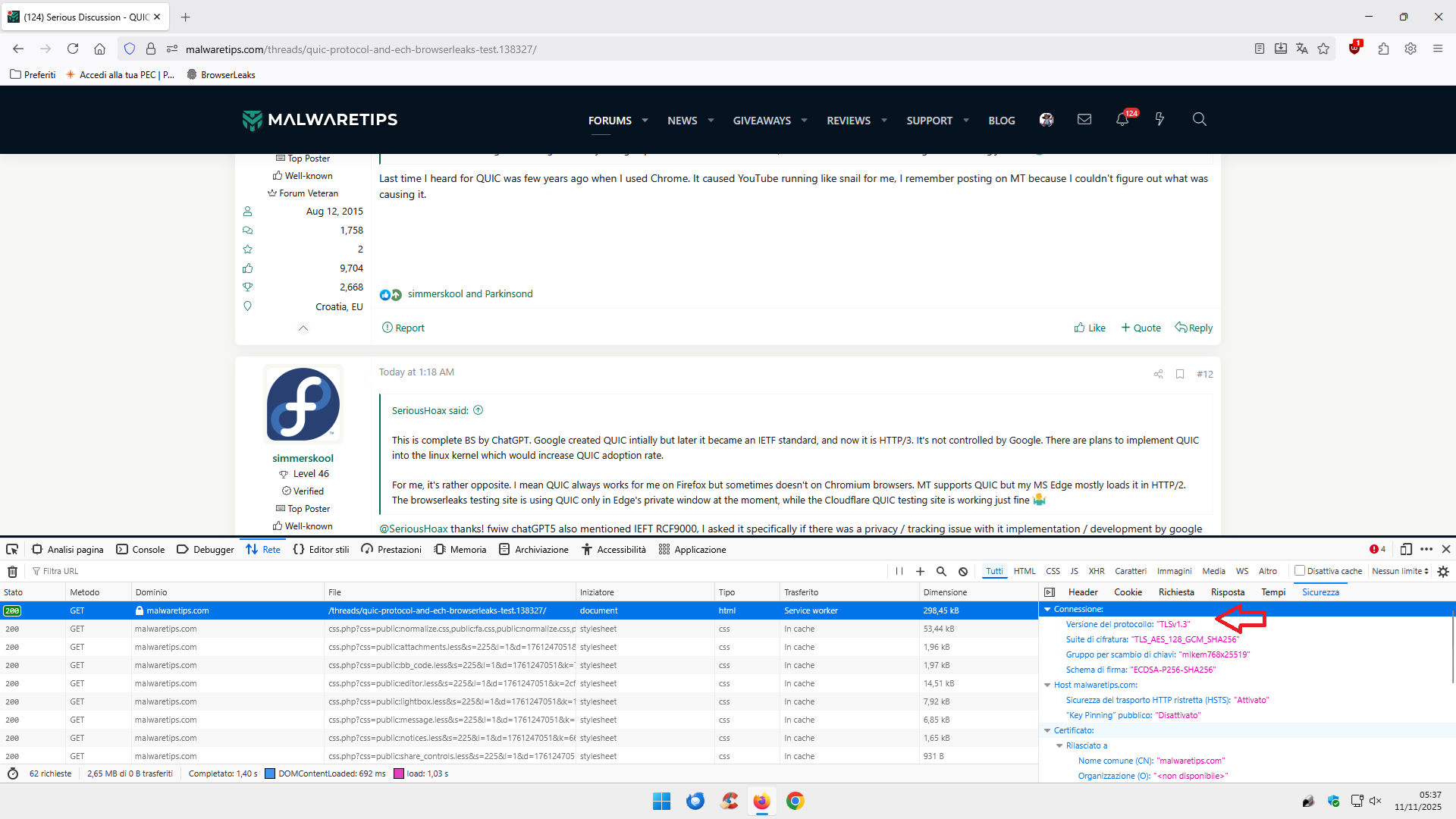Enable the Disattiva cache checkbox

pos(1300,571)
